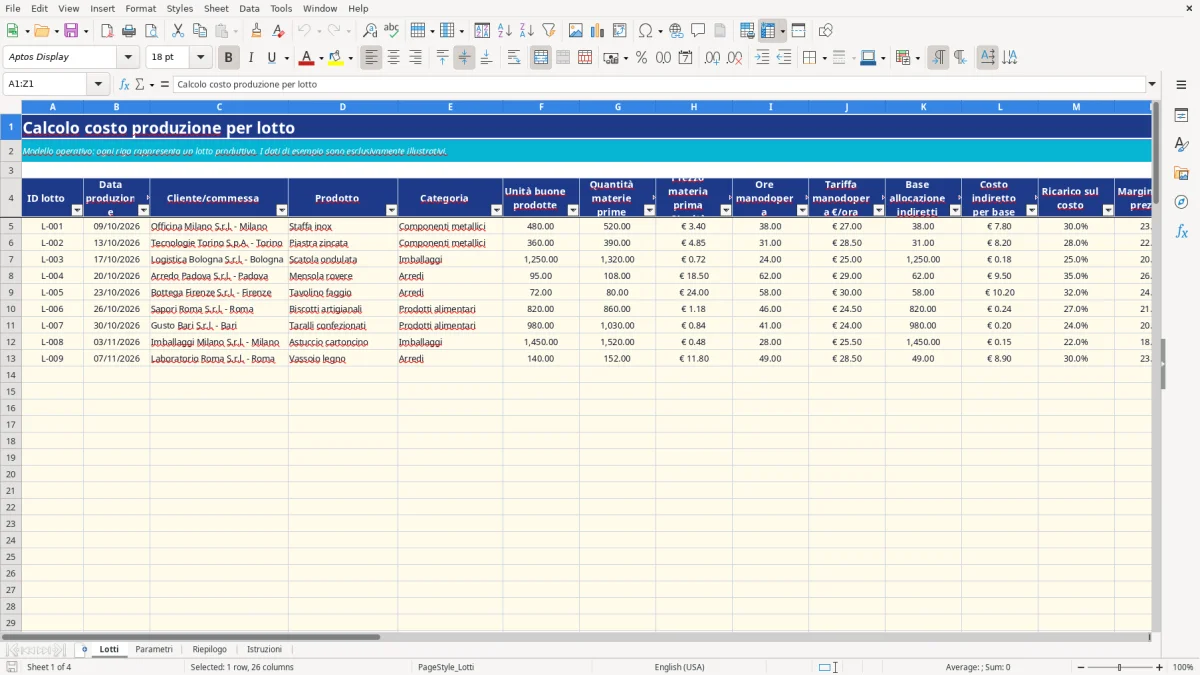Click the formula input line
Image resolution: width=1200 pixels, height=675 pixels.
click(x=659, y=84)
